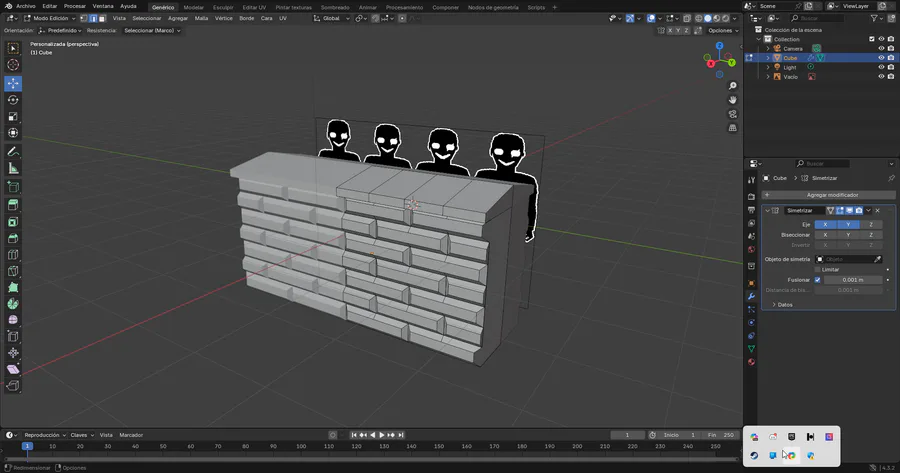900x473 pixels.
Task: Hide the Camera object in outliner
Action: point(881,48)
